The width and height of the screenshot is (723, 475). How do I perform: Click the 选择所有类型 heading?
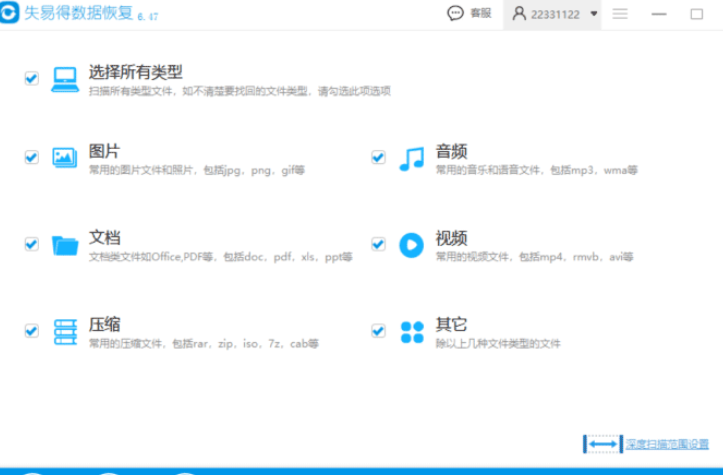pyautogui.click(x=136, y=72)
